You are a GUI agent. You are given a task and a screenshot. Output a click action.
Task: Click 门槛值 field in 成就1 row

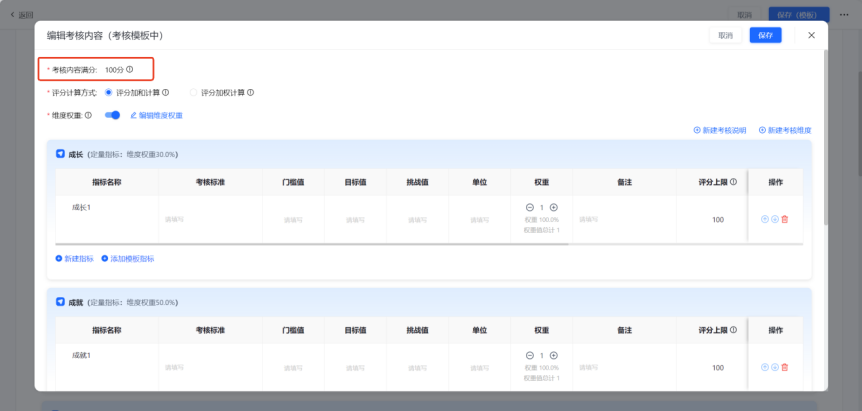pyautogui.click(x=293, y=368)
